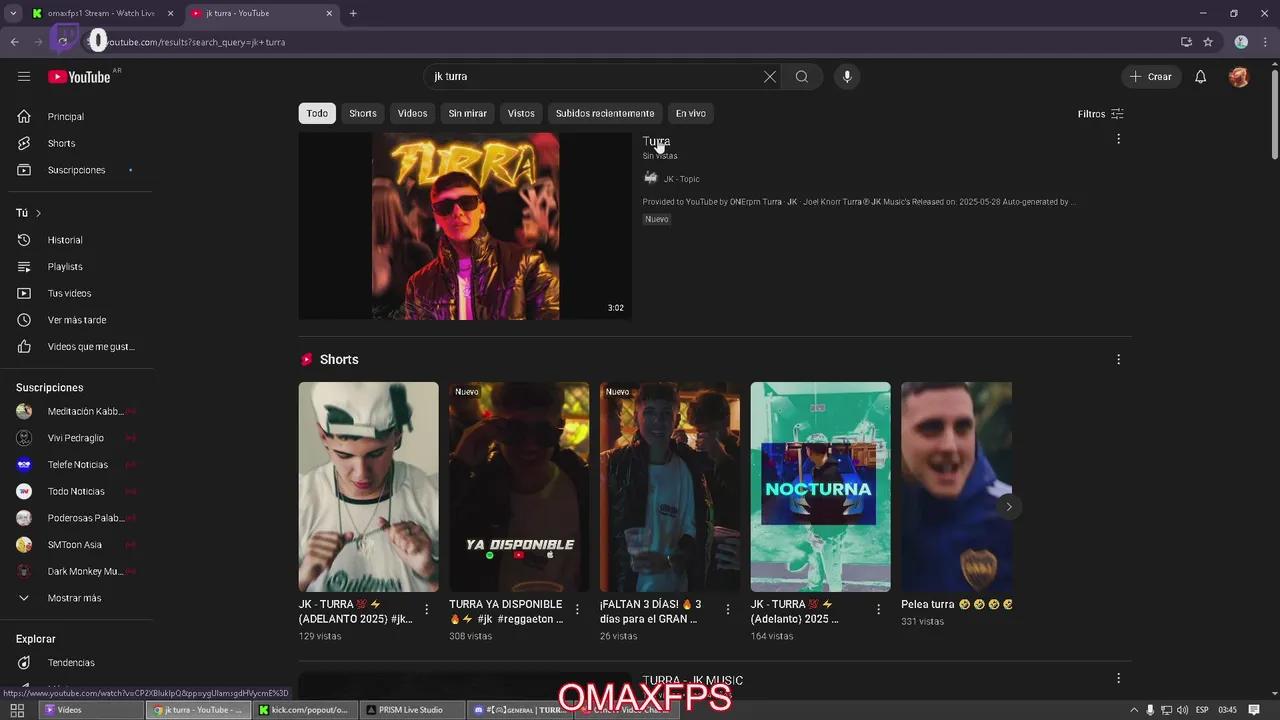Click the magnifier search button
Image resolution: width=1280 pixels, height=720 pixels.
pyautogui.click(x=802, y=77)
